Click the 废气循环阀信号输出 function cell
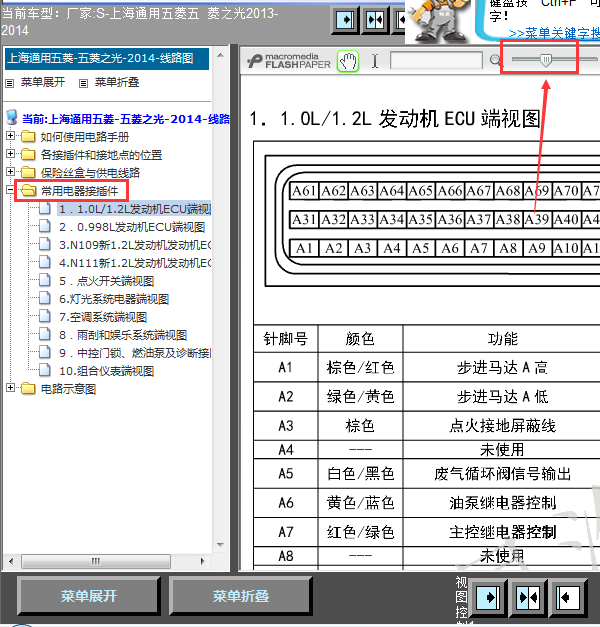This screenshot has width=600, height=627. click(502, 474)
